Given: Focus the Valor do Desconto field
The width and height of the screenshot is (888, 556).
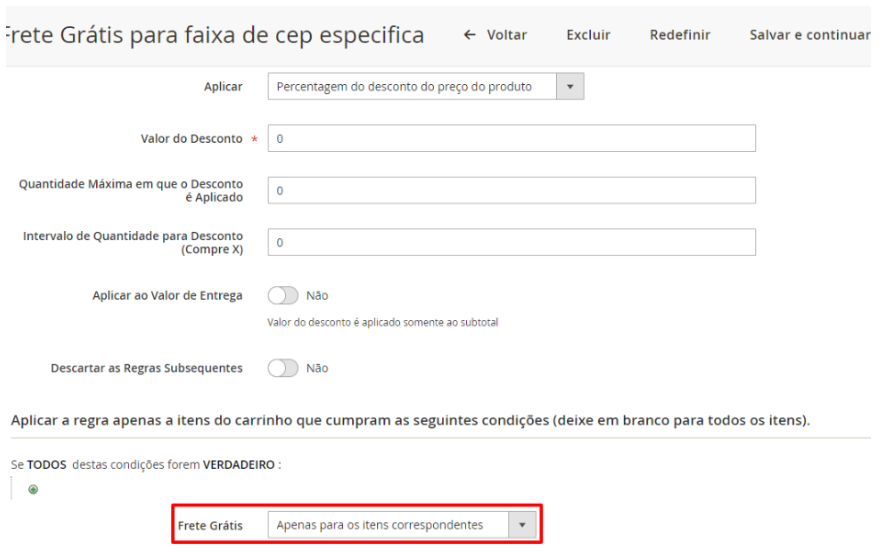Looking at the screenshot, I should pyautogui.click(x=511, y=139).
